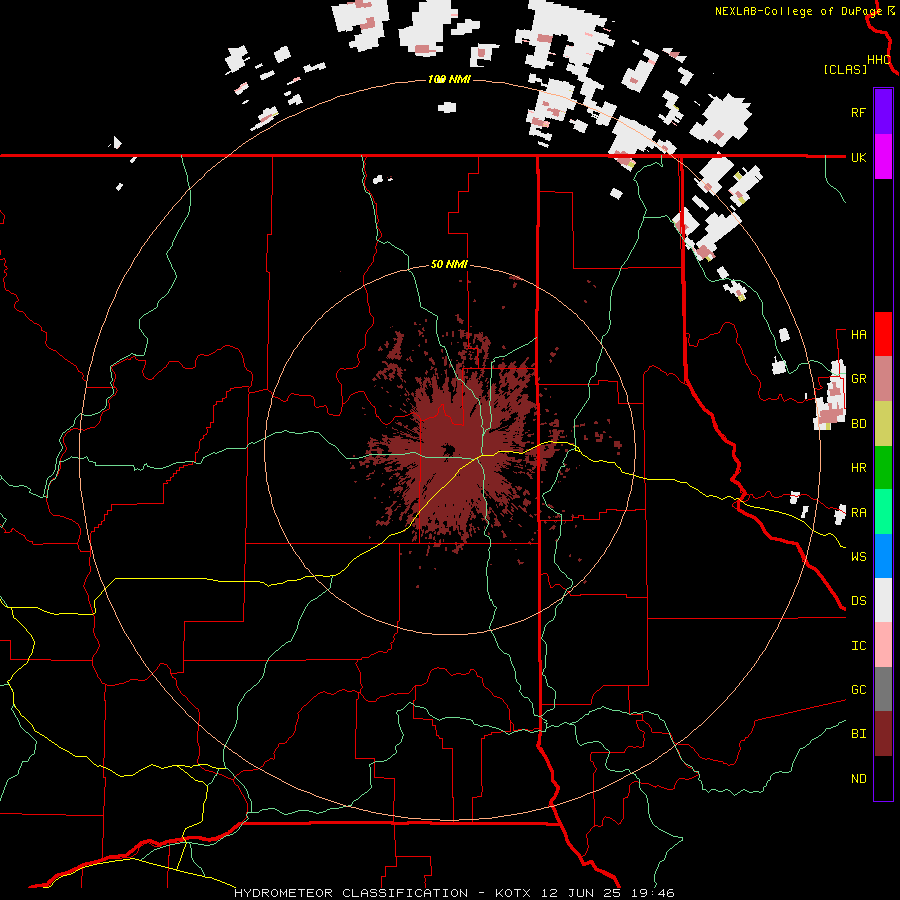Click the GC legend label
The height and width of the screenshot is (900, 900).
(858, 690)
